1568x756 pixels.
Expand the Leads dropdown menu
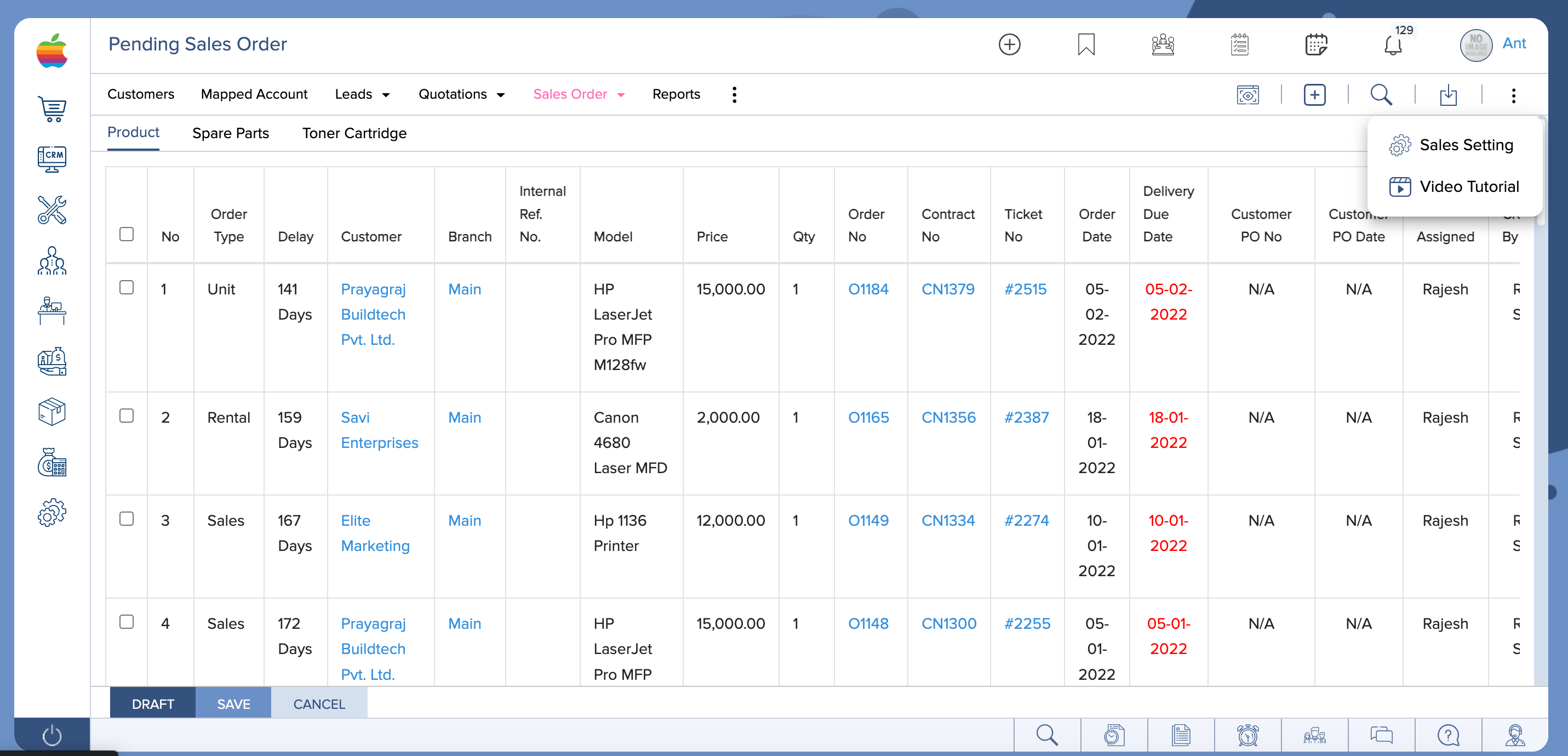tap(363, 94)
